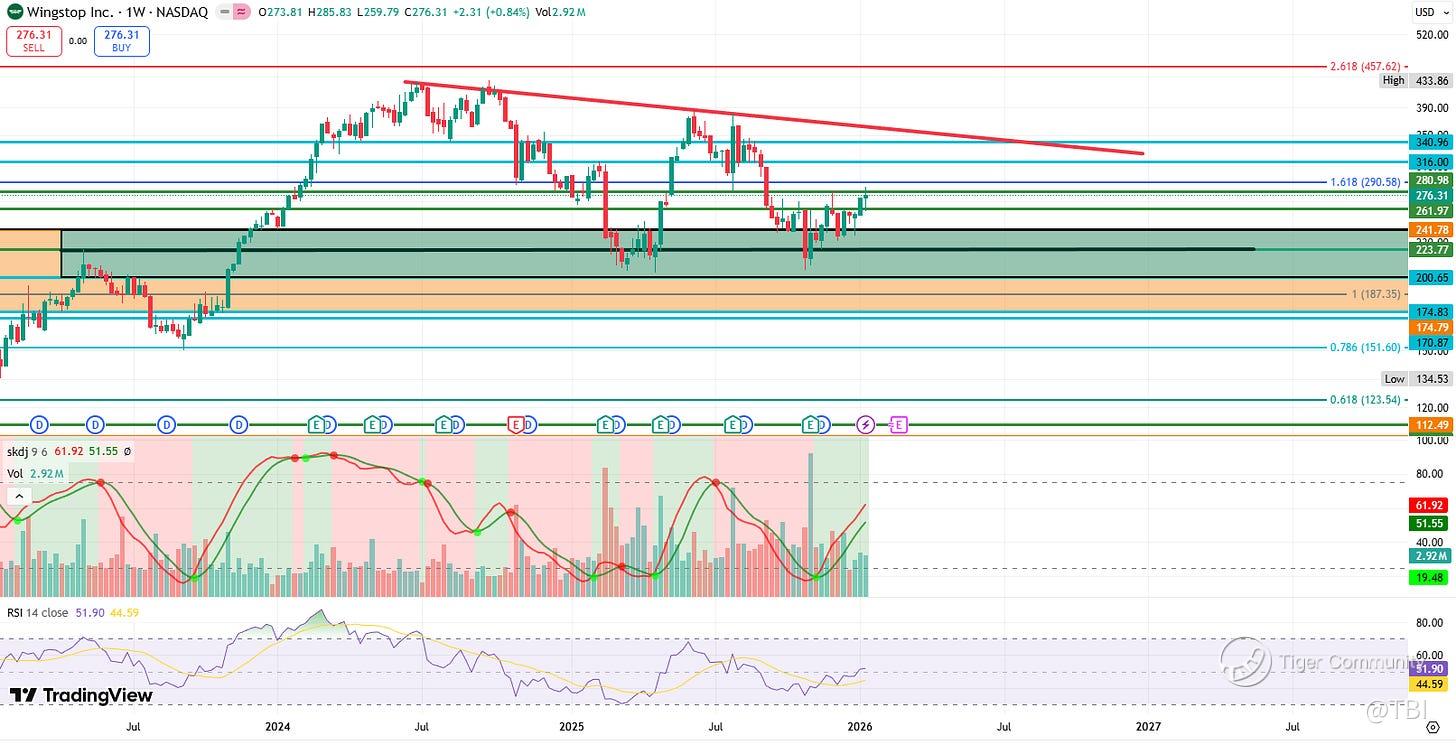1456x743 pixels.
Task: Click the 223.77 price axis label
Action: point(1430,251)
